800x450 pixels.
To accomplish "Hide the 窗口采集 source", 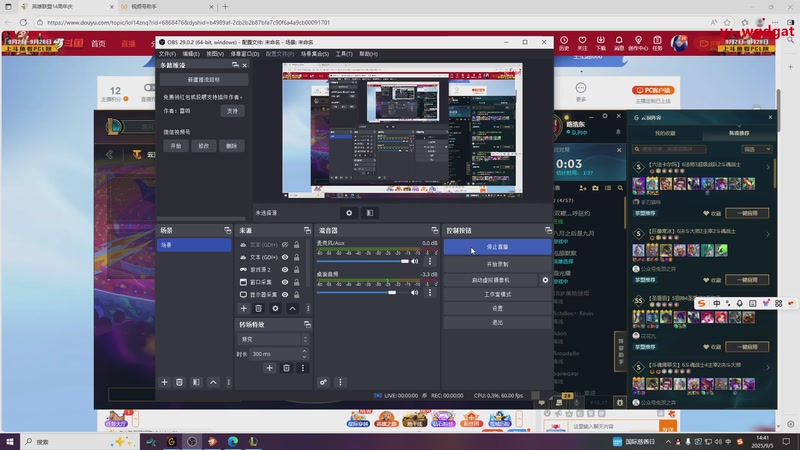I will point(285,282).
